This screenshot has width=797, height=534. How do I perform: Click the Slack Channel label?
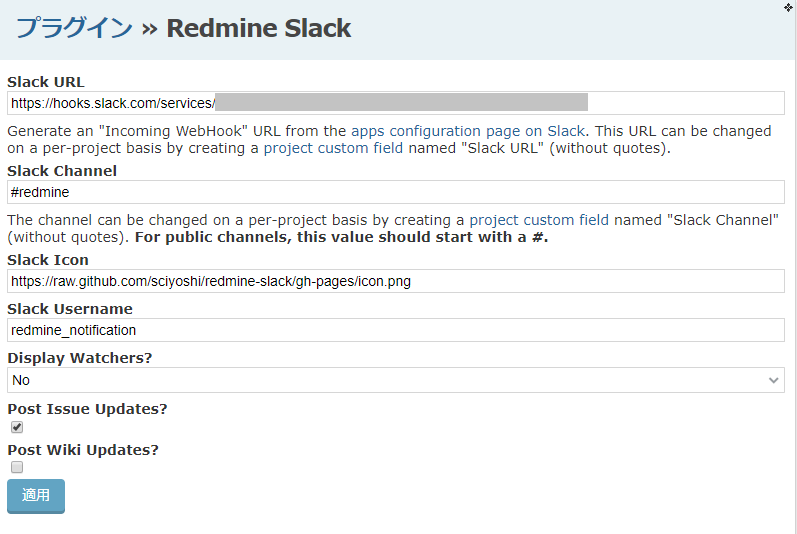pos(62,171)
